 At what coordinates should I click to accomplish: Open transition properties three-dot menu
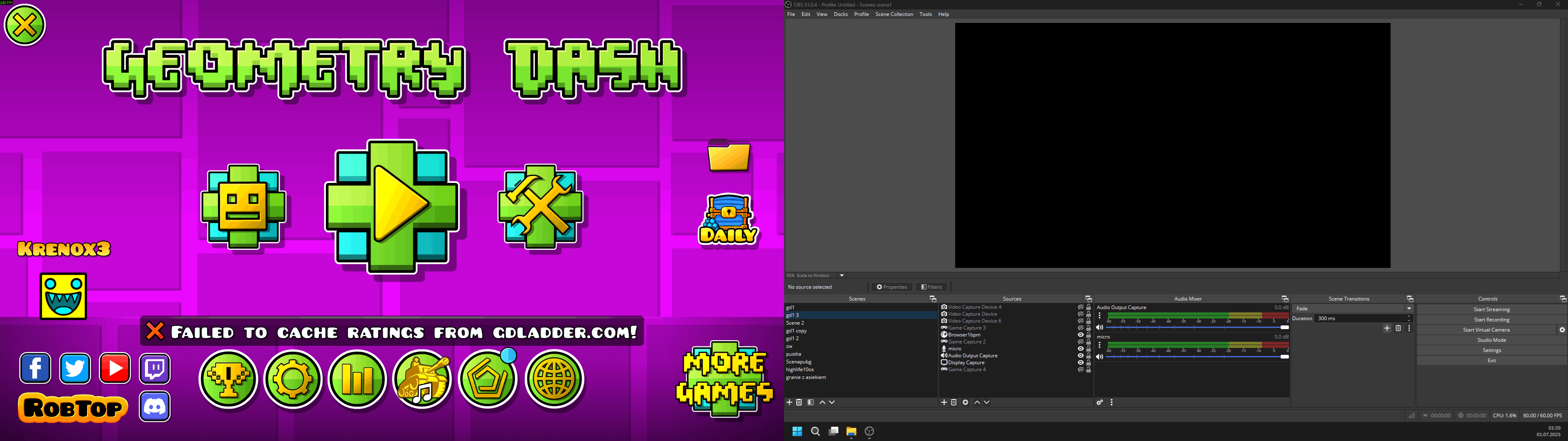[x=1409, y=329]
